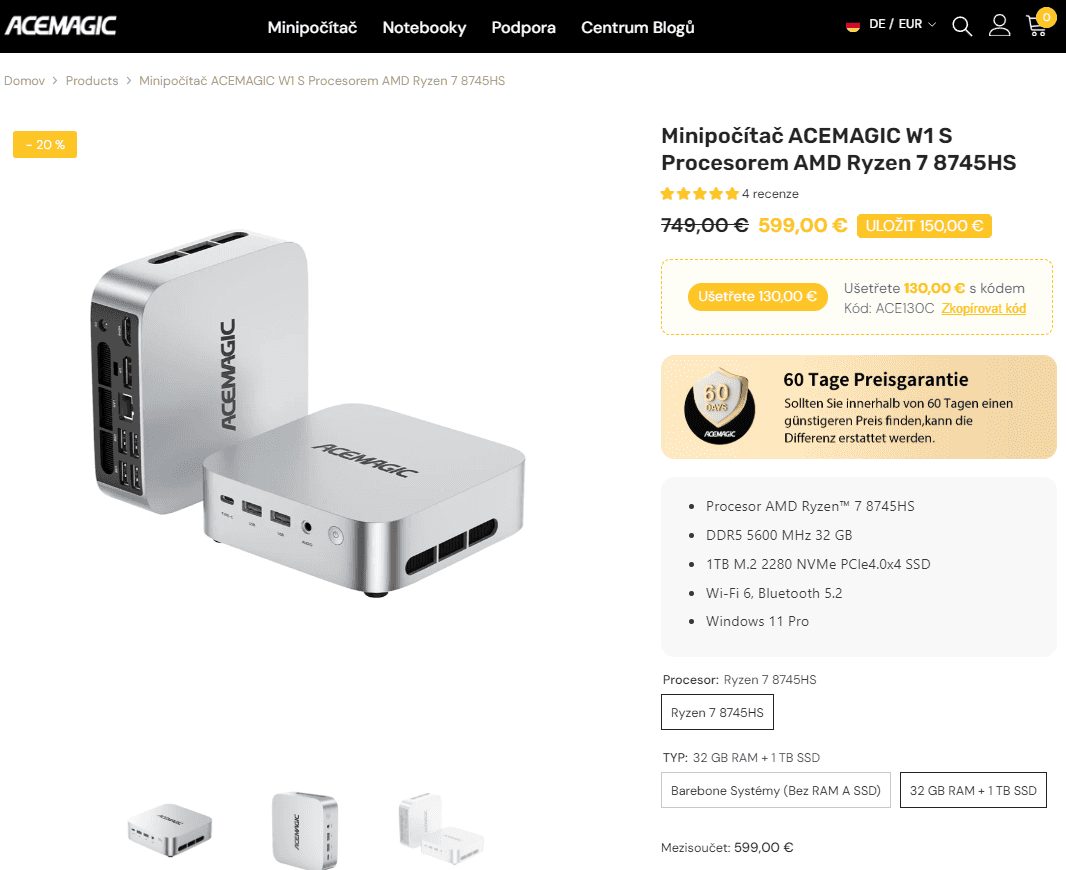Click the German flag icon

coord(853,25)
